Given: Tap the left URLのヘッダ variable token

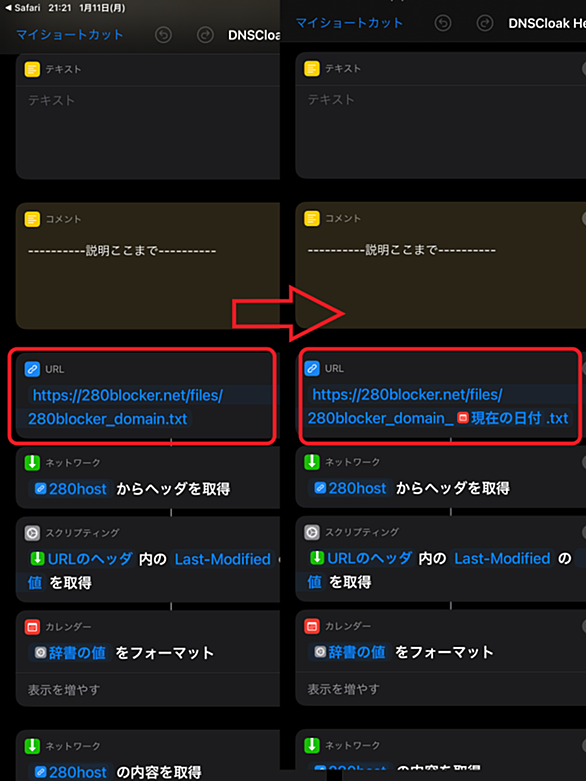Looking at the screenshot, I should [82, 559].
